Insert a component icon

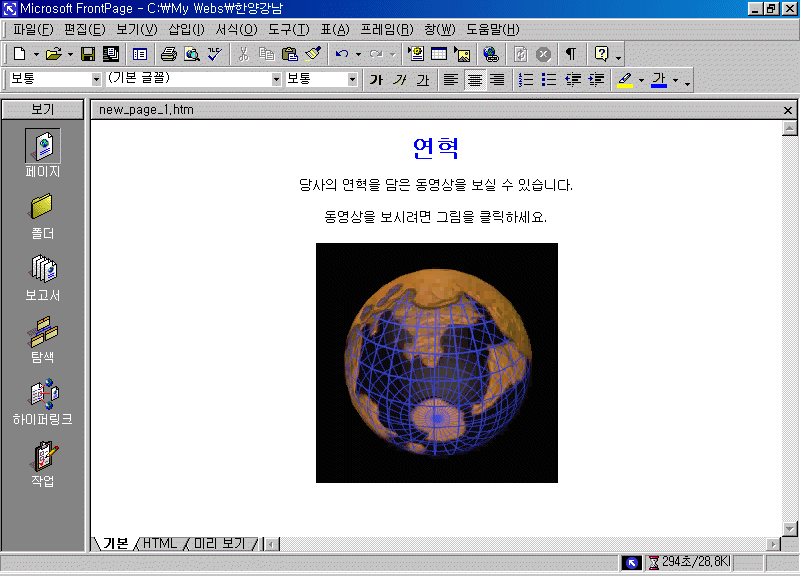pyautogui.click(x=416, y=54)
